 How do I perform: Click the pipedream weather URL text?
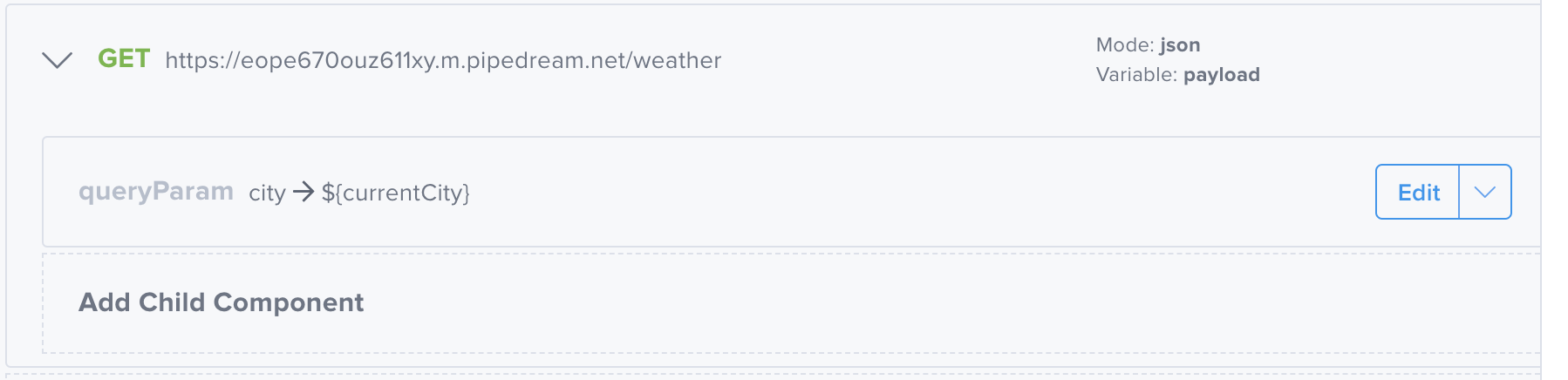click(x=443, y=60)
